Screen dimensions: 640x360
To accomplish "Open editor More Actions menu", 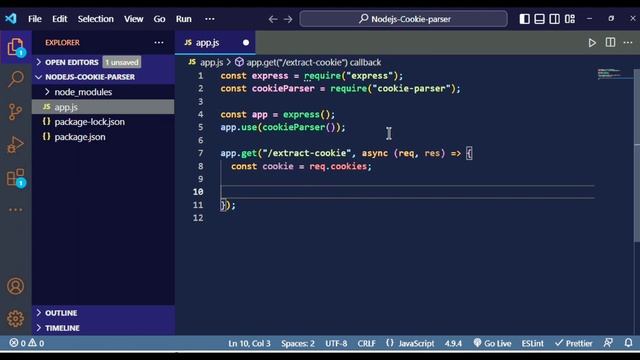I will [628, 42].
